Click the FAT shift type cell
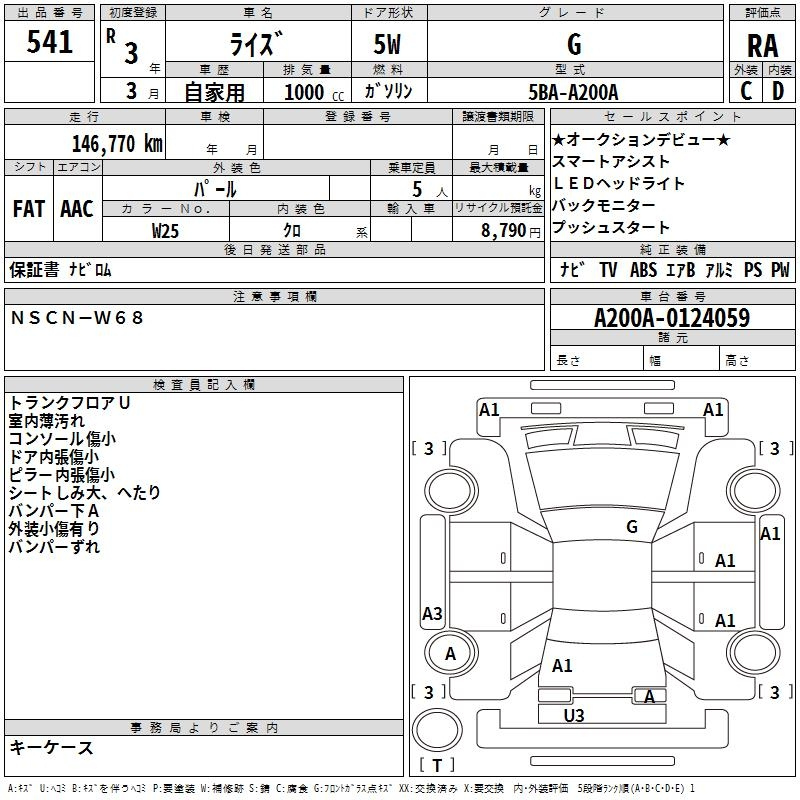 coord(28,209)
